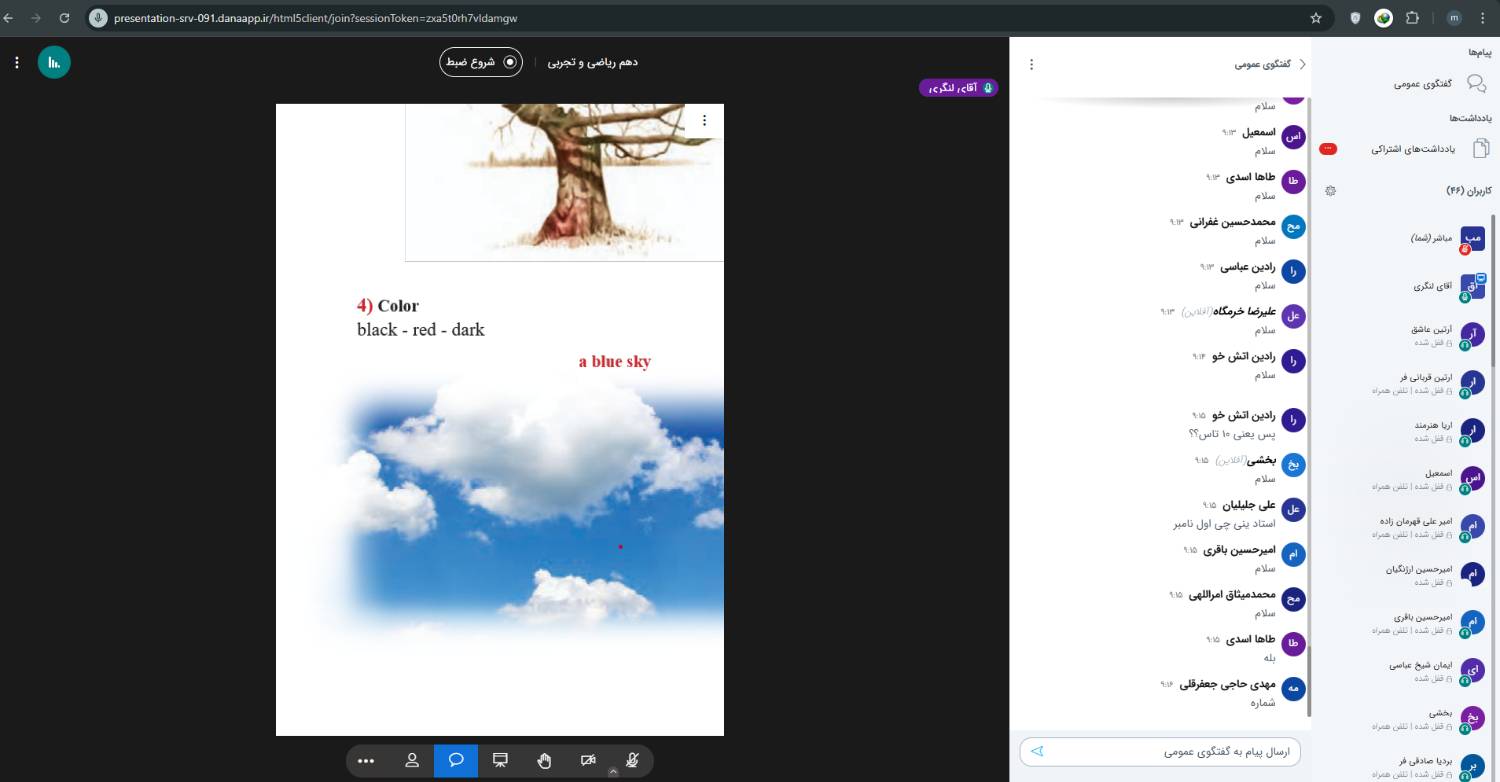Open the users list person icon

click(x=411, y=761)
